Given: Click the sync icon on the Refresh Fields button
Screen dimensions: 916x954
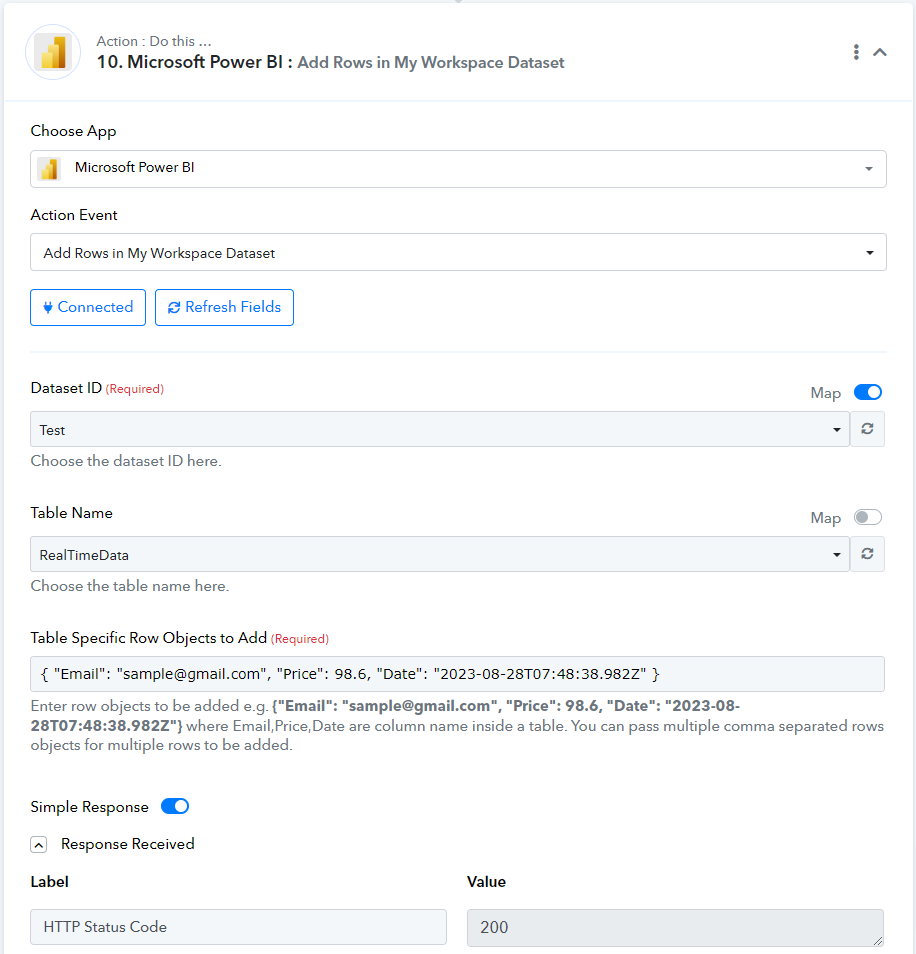Looking at the screenshot, I should (174, 307).
